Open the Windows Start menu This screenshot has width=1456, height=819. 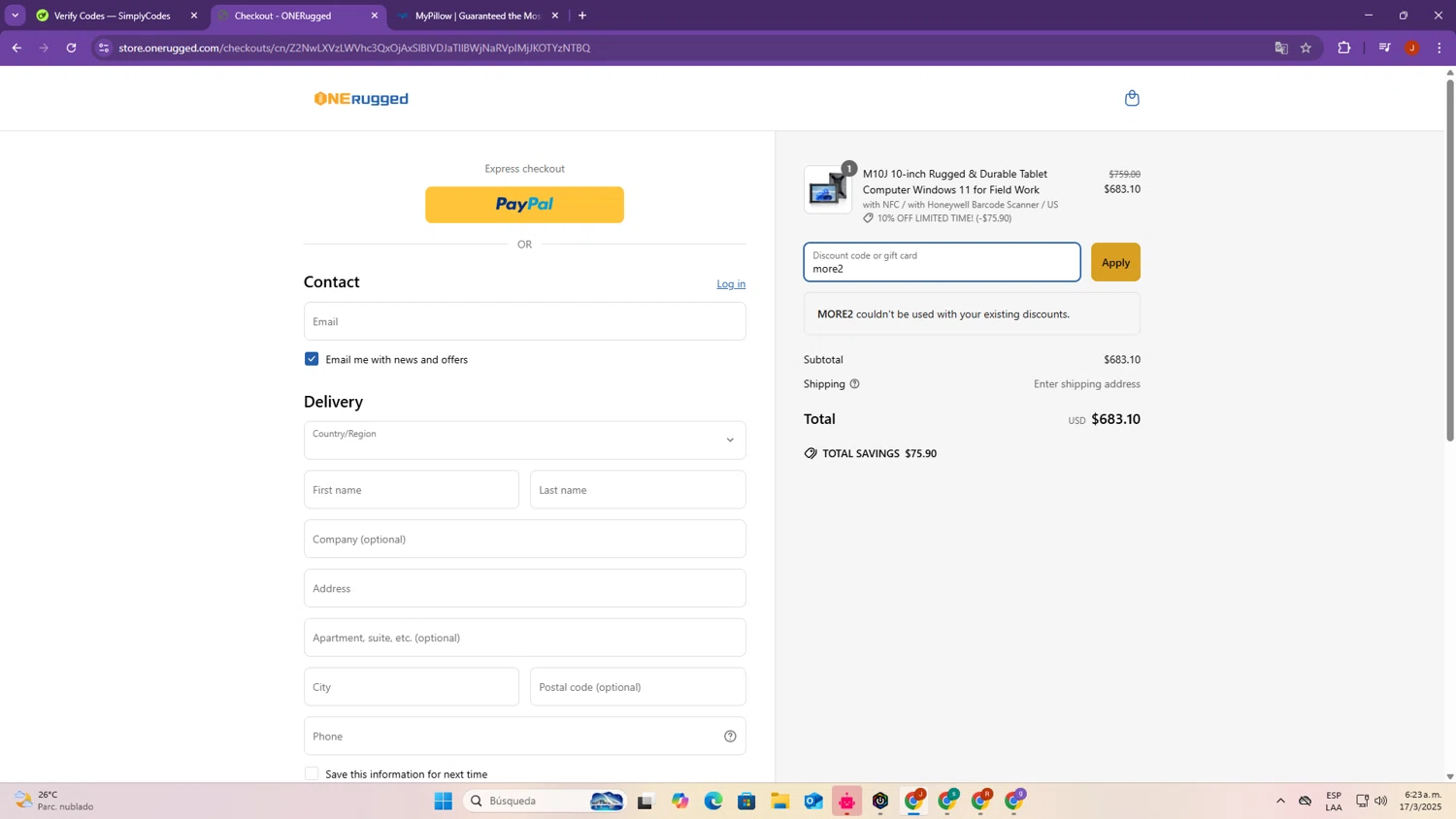point(444,801)
